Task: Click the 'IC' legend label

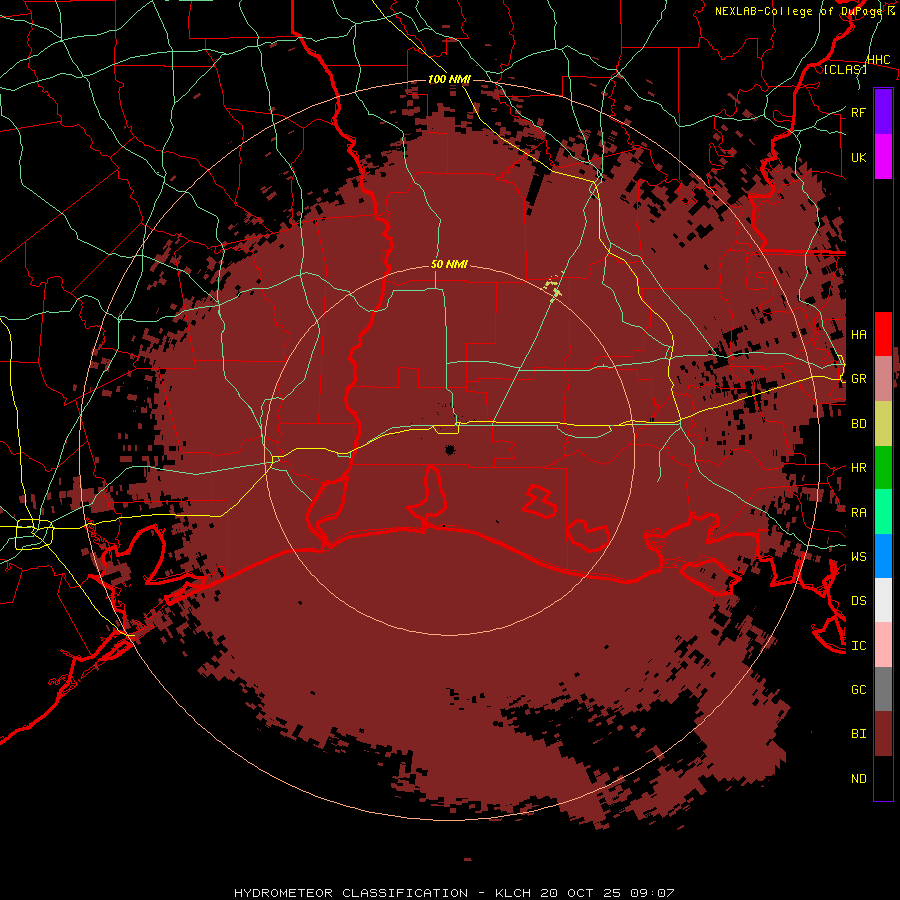Action: pos(859,646)
